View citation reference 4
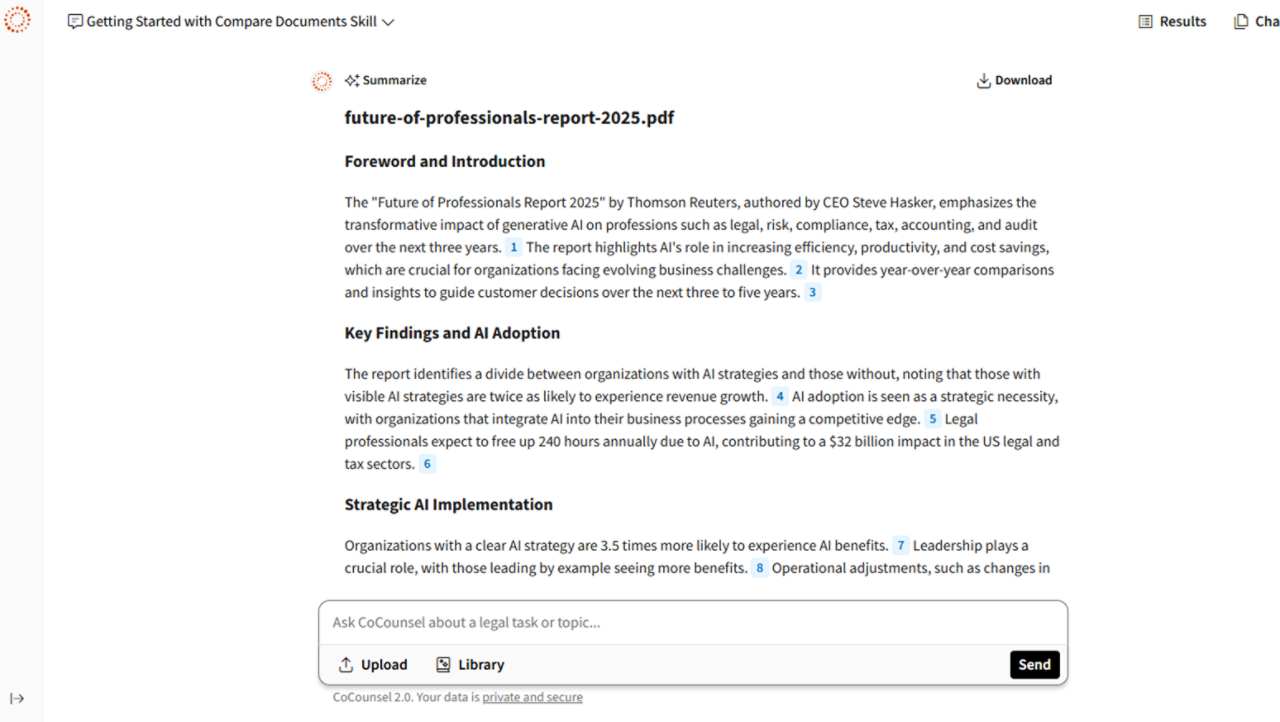 click(780, 397)
